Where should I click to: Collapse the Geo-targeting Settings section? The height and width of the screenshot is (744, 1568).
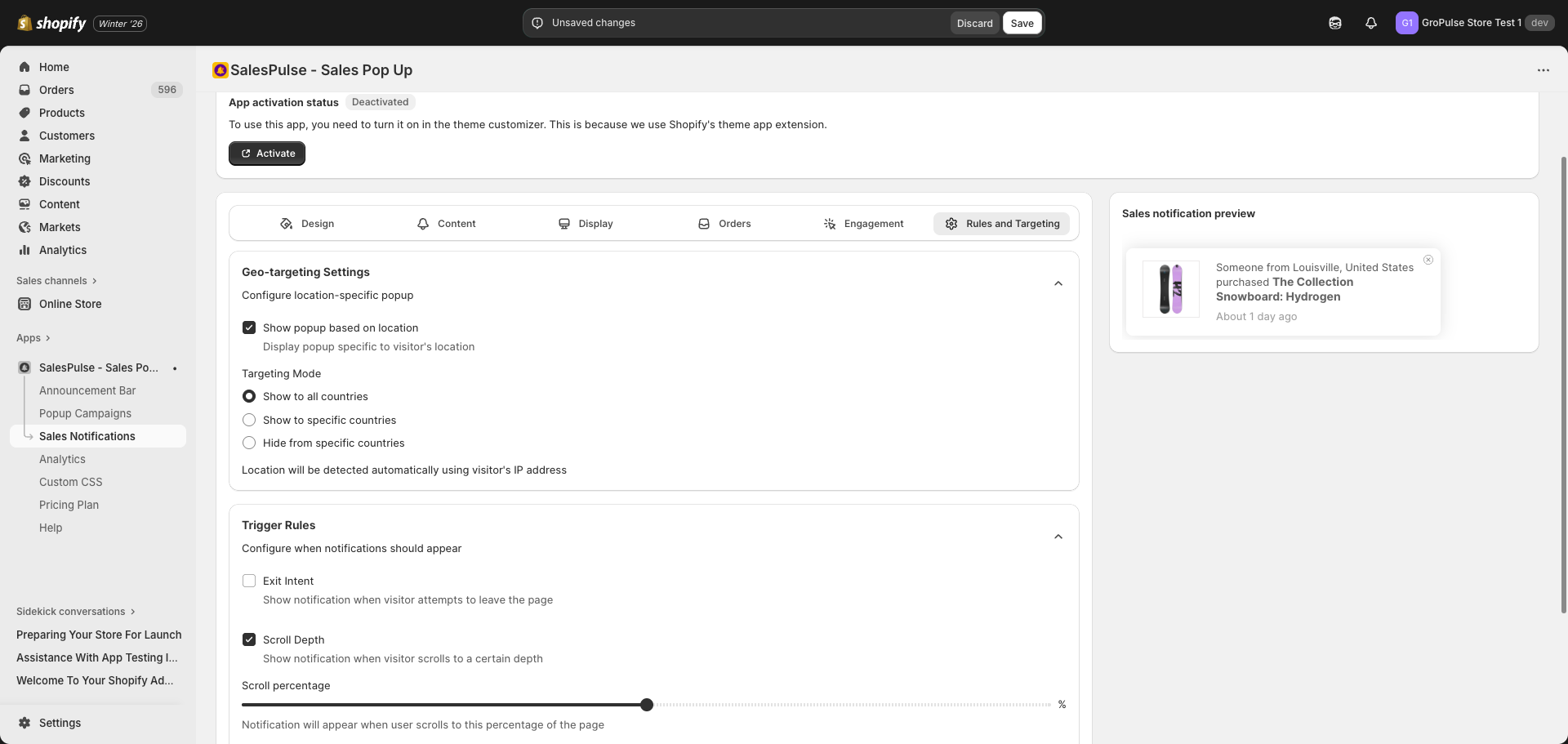(x=1058, y=283)
